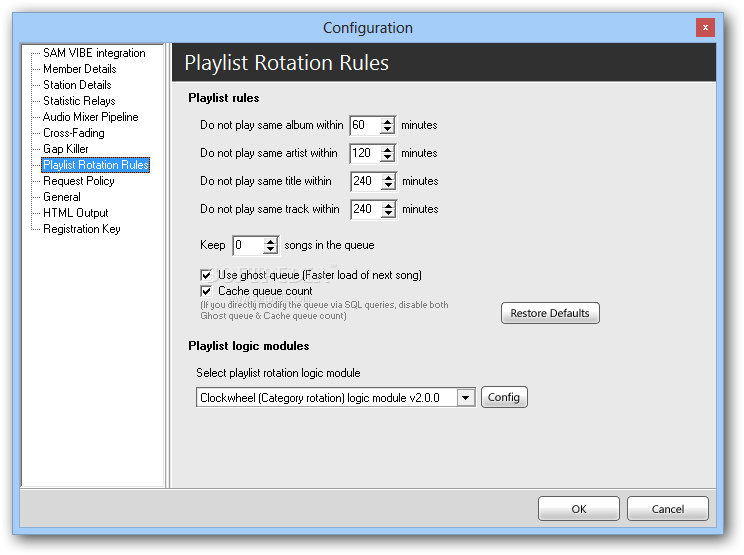Open Gap Killer settings
The height and width of the screenshot is (555, 744).
tap(65, 149)
